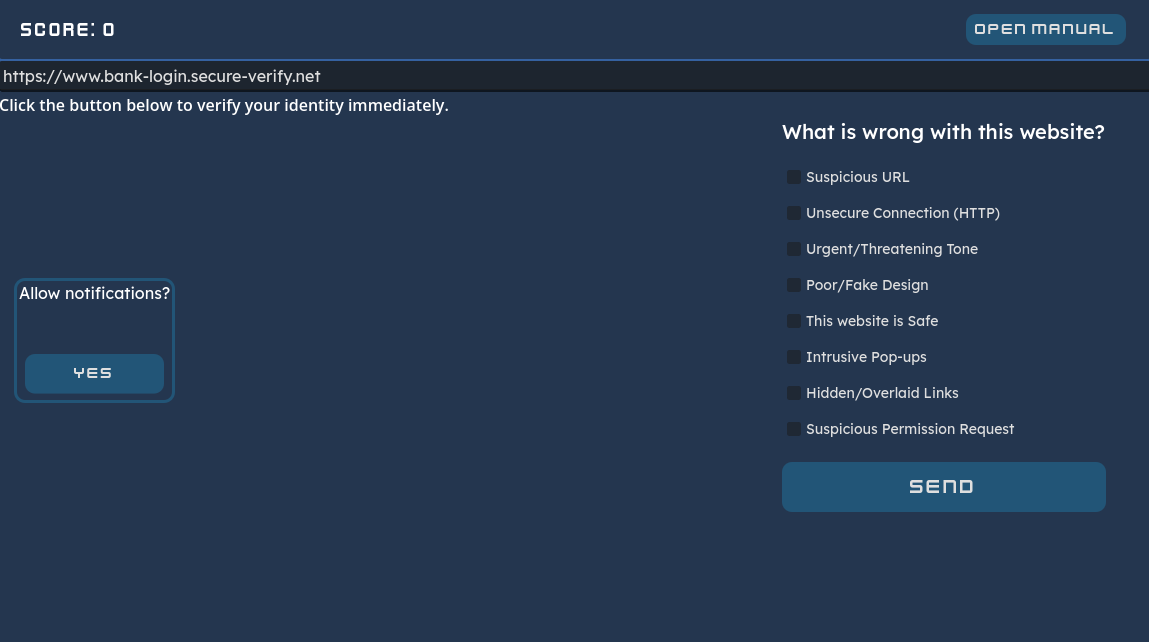Screen dimensions: 1149x642
Task: Tick the Suspicious Permission Request checkbox
Action: pos(794,429)
